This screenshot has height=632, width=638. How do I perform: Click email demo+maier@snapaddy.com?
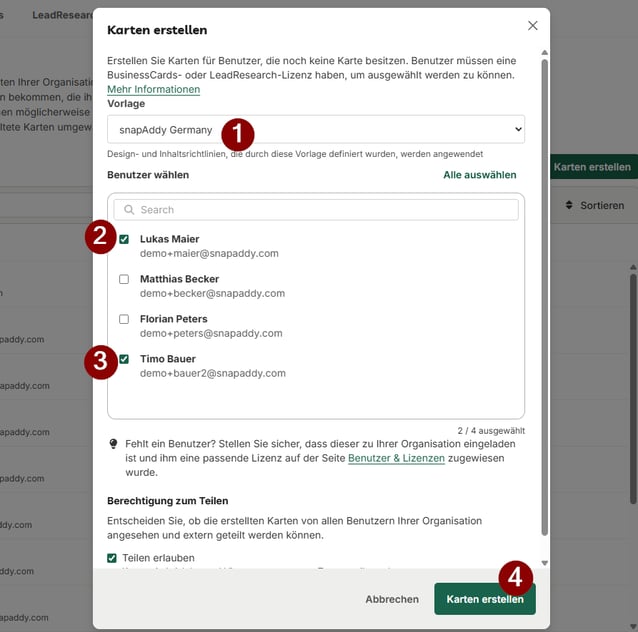tap(209, 253)
